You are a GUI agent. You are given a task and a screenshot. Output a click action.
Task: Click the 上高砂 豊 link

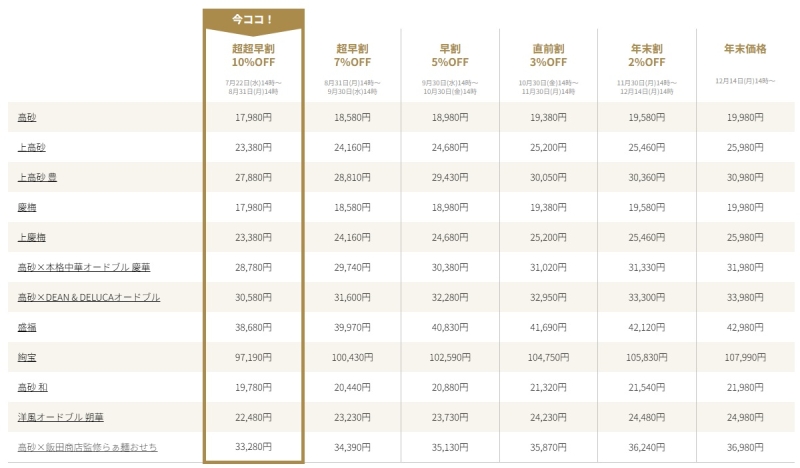click(37, 178)
